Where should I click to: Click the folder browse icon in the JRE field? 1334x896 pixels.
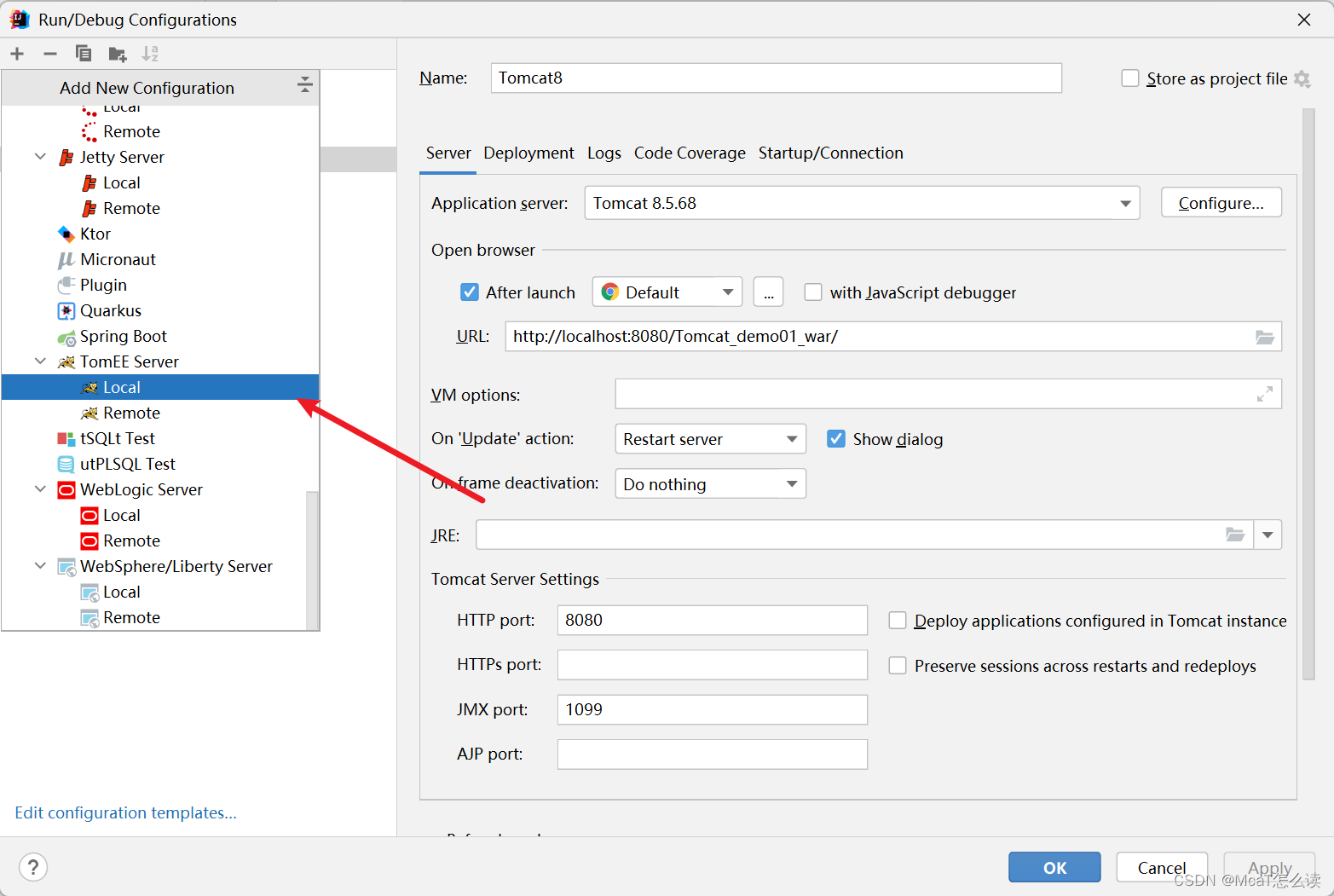(x=1235, y=535)
